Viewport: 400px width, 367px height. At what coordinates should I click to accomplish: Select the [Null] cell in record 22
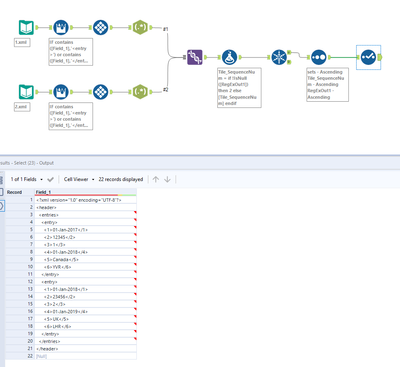[86, 356]
